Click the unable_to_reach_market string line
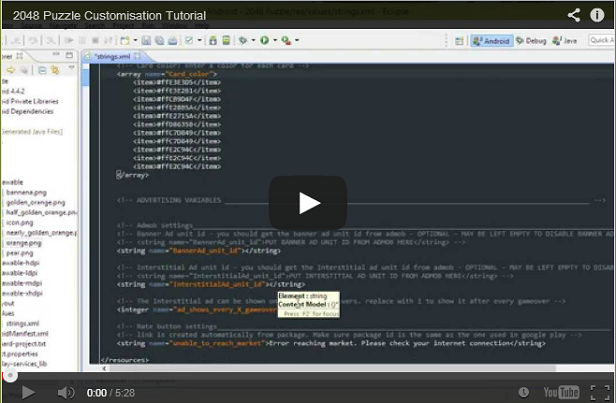The image size is (616, 403). click(x=331, y=343)
